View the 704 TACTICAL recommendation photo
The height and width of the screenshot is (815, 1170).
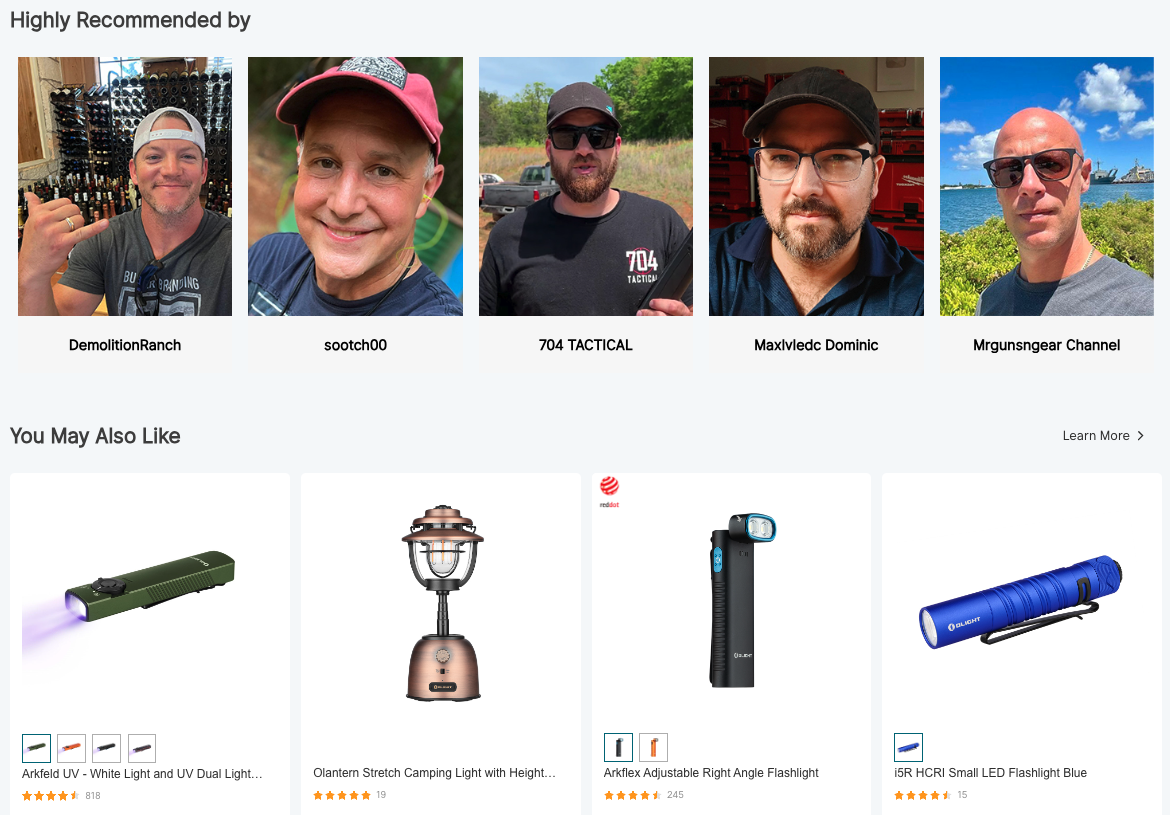click(586, 186)
